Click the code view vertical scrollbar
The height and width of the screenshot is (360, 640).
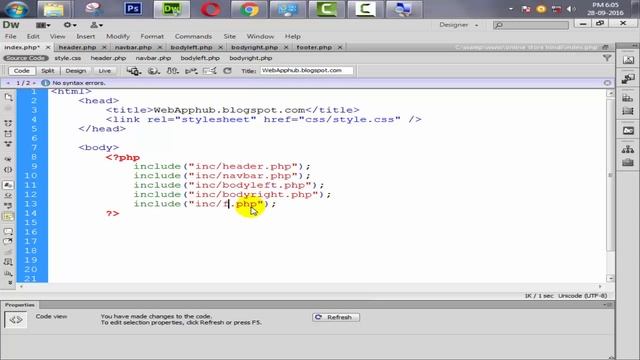pyautogui.click(x=610, y=186)
